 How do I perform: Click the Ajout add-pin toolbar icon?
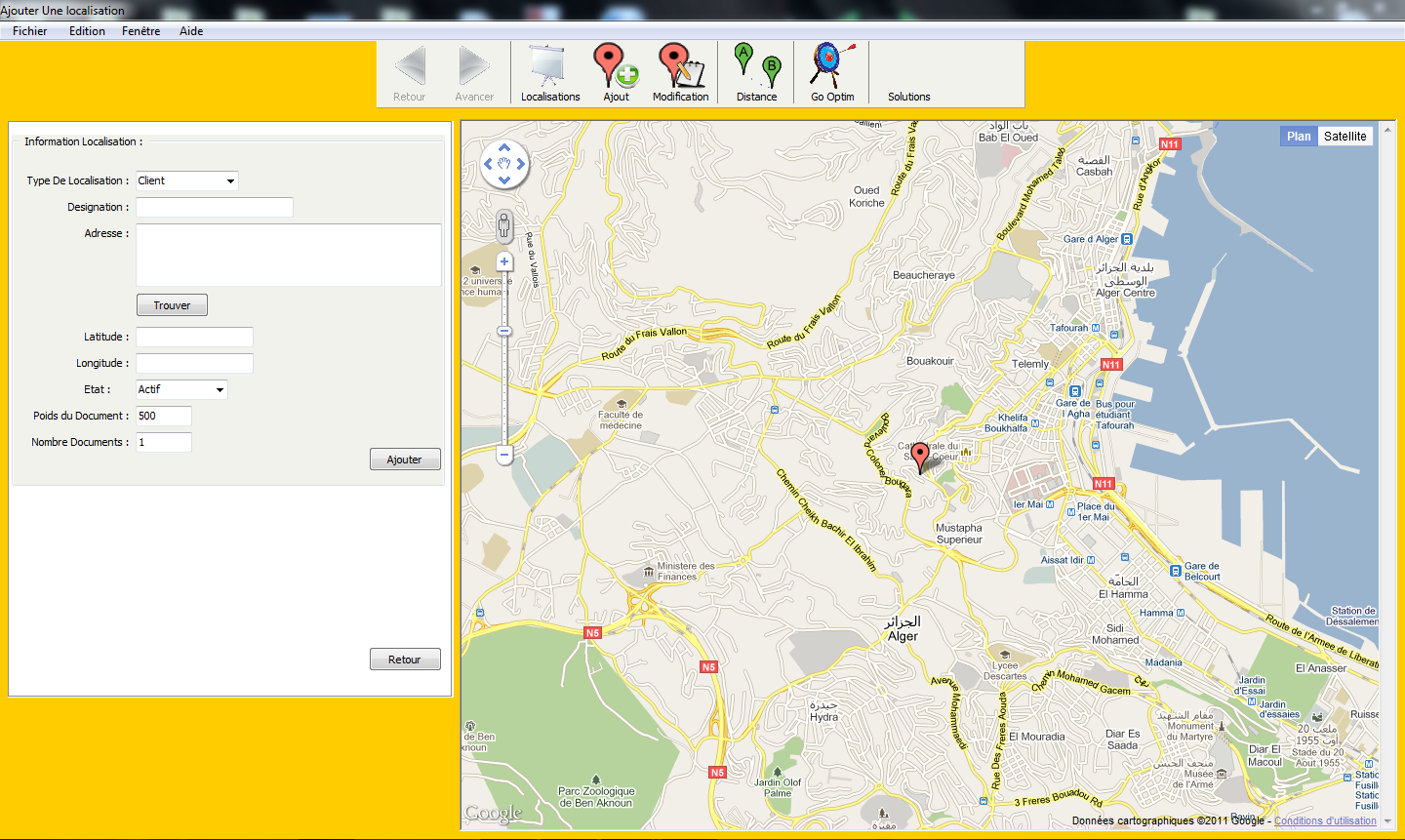tap(616, 66)
